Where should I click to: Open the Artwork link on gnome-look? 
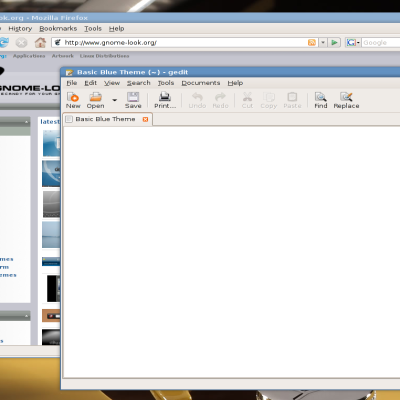62,56
